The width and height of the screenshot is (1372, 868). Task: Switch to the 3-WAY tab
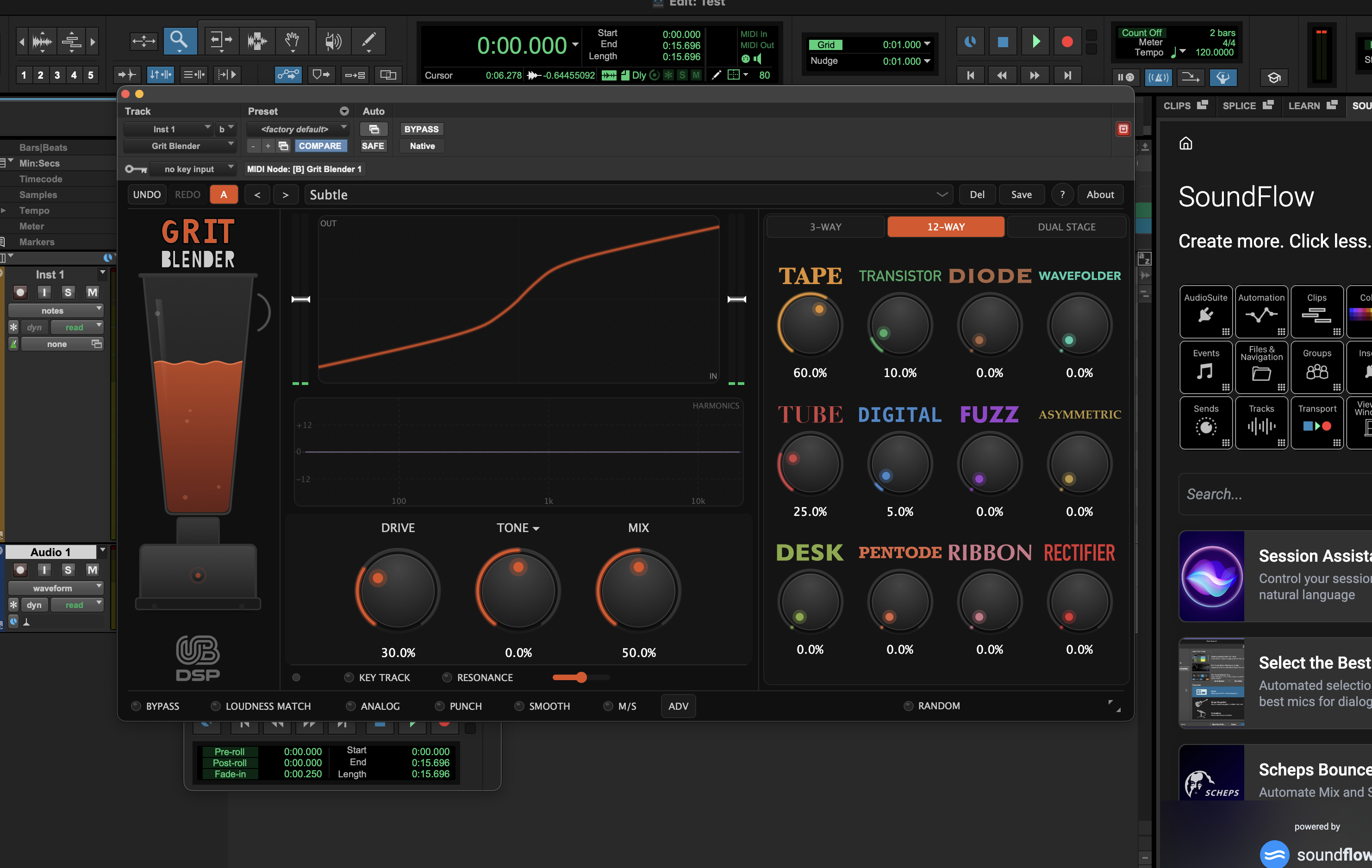[x=825, y=227]
